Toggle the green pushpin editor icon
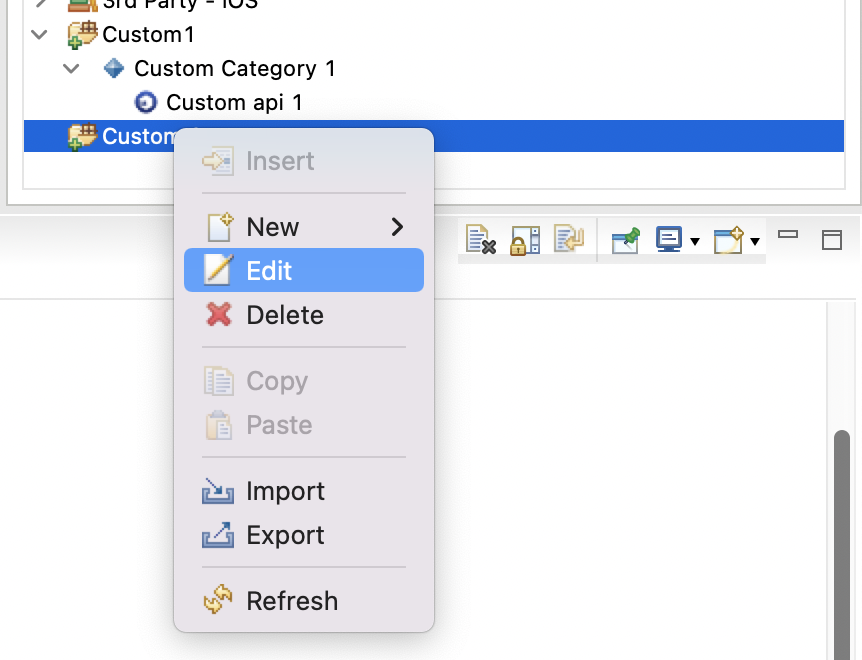Viewport: 862px width, 660px height. click(x=624, y=239)
